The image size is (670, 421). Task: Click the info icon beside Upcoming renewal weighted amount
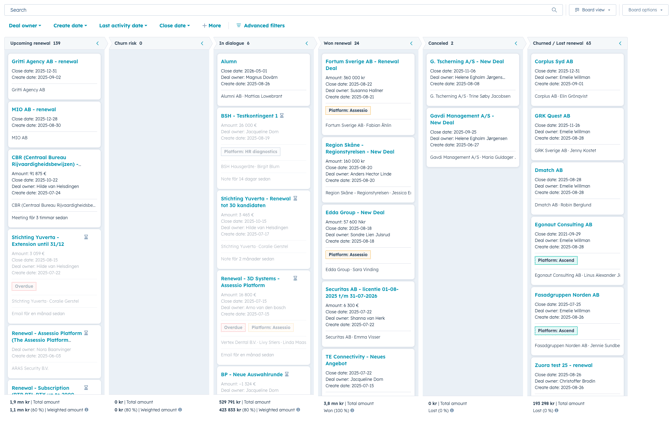tap(87, 410)
